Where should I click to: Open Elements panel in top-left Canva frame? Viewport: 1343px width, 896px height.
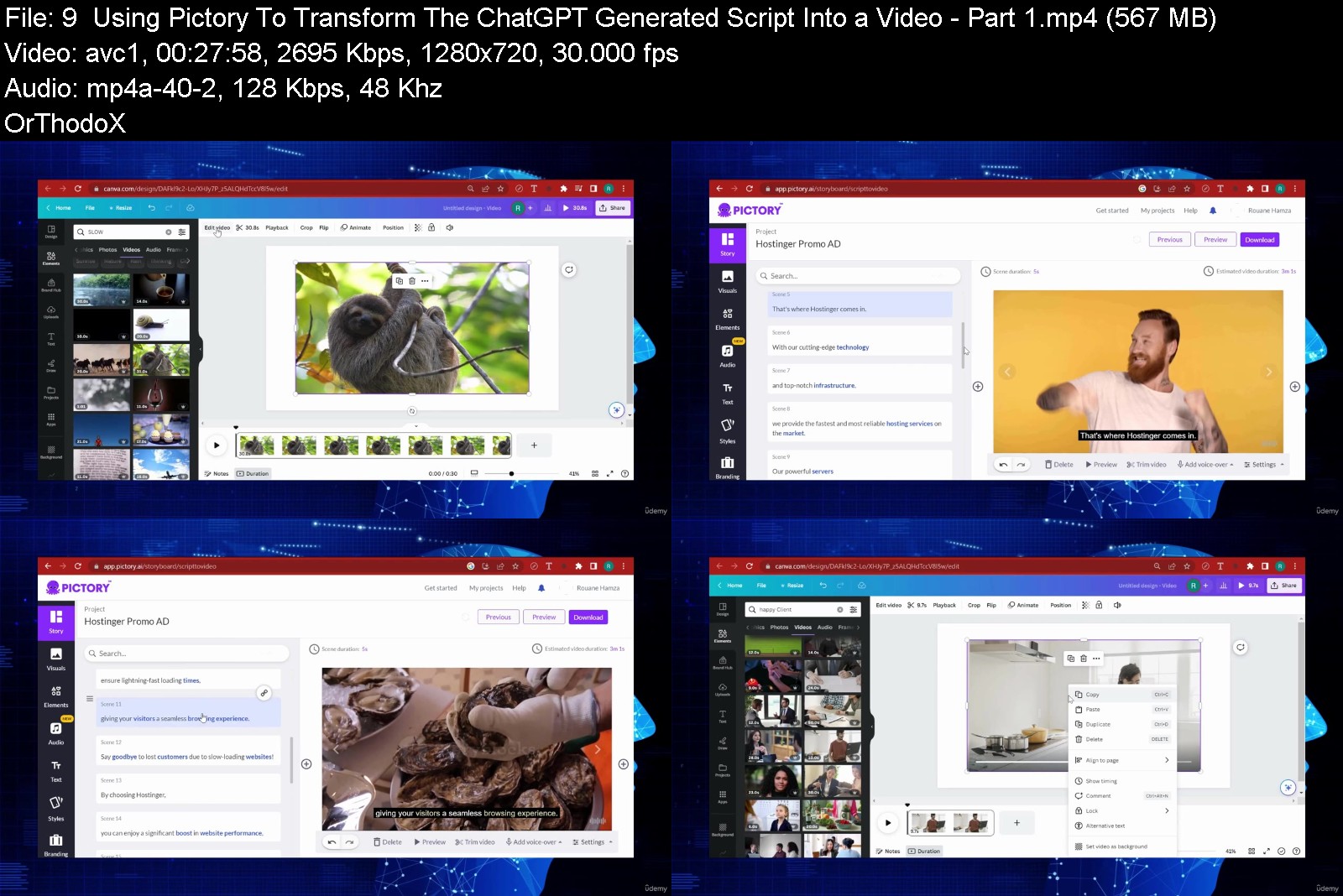[51, 258]
